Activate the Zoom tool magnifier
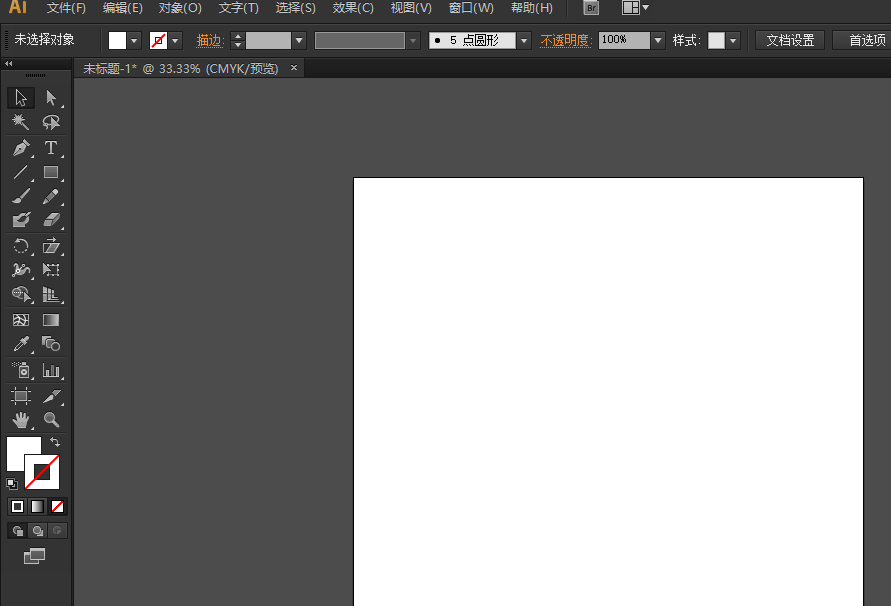This screenshot has width=891, height=606. (x=51, y=420)
